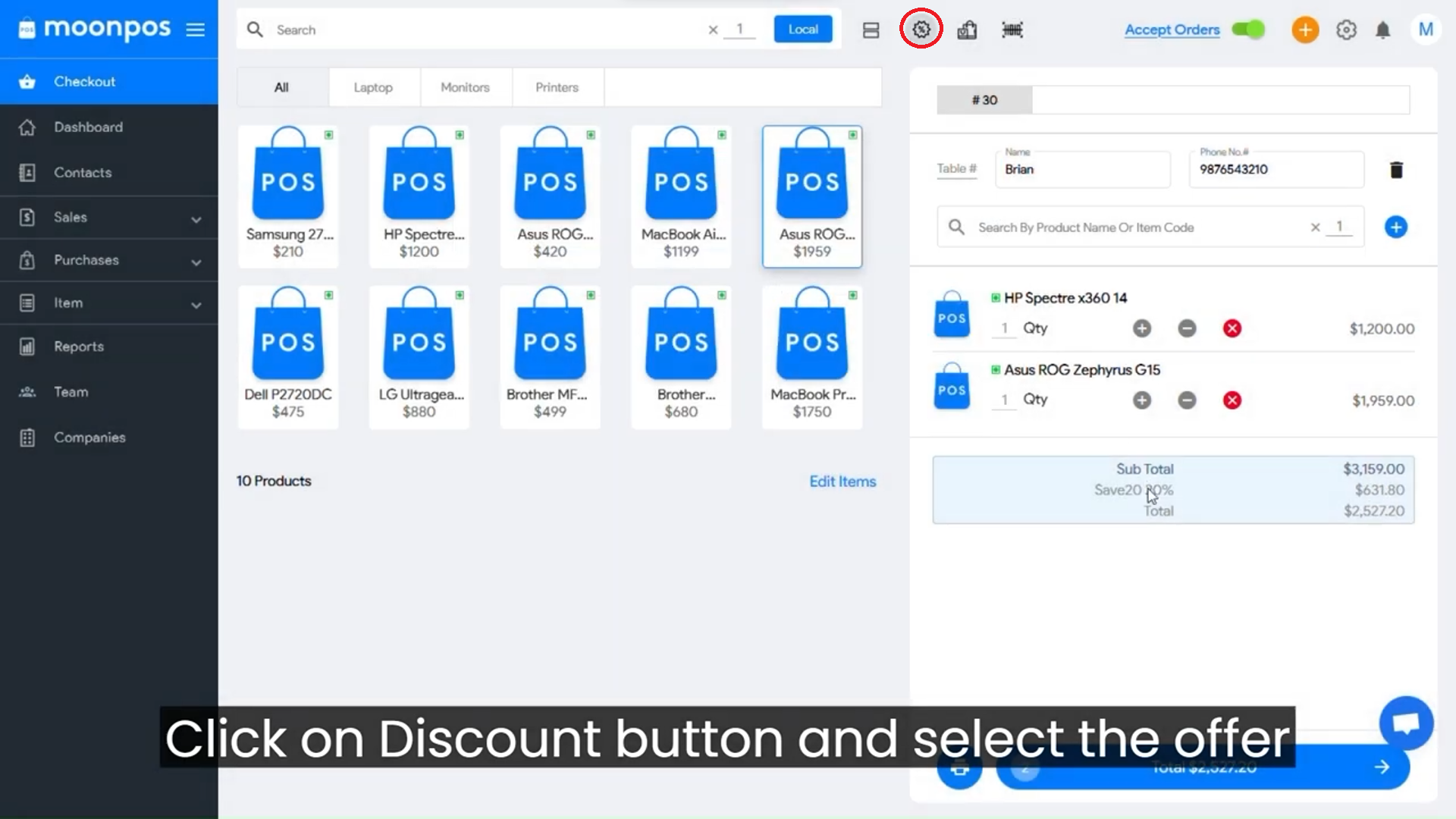This screenshot has height=819, width=1456.
Task: Decrease HP Spectre x360 14 quantity
Action: click(1188, 328)
